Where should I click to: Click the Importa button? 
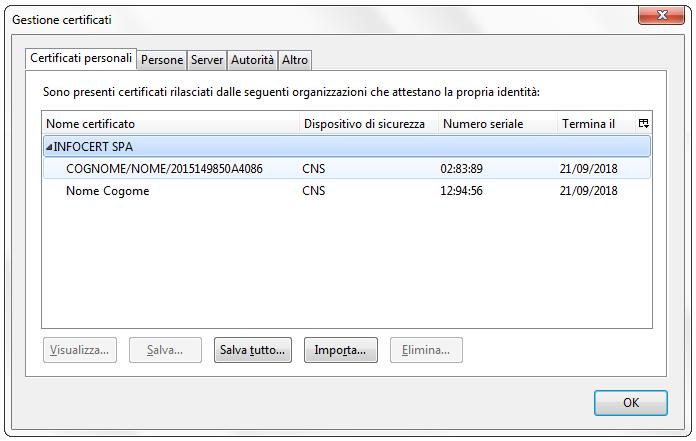(x=340, y=351)
